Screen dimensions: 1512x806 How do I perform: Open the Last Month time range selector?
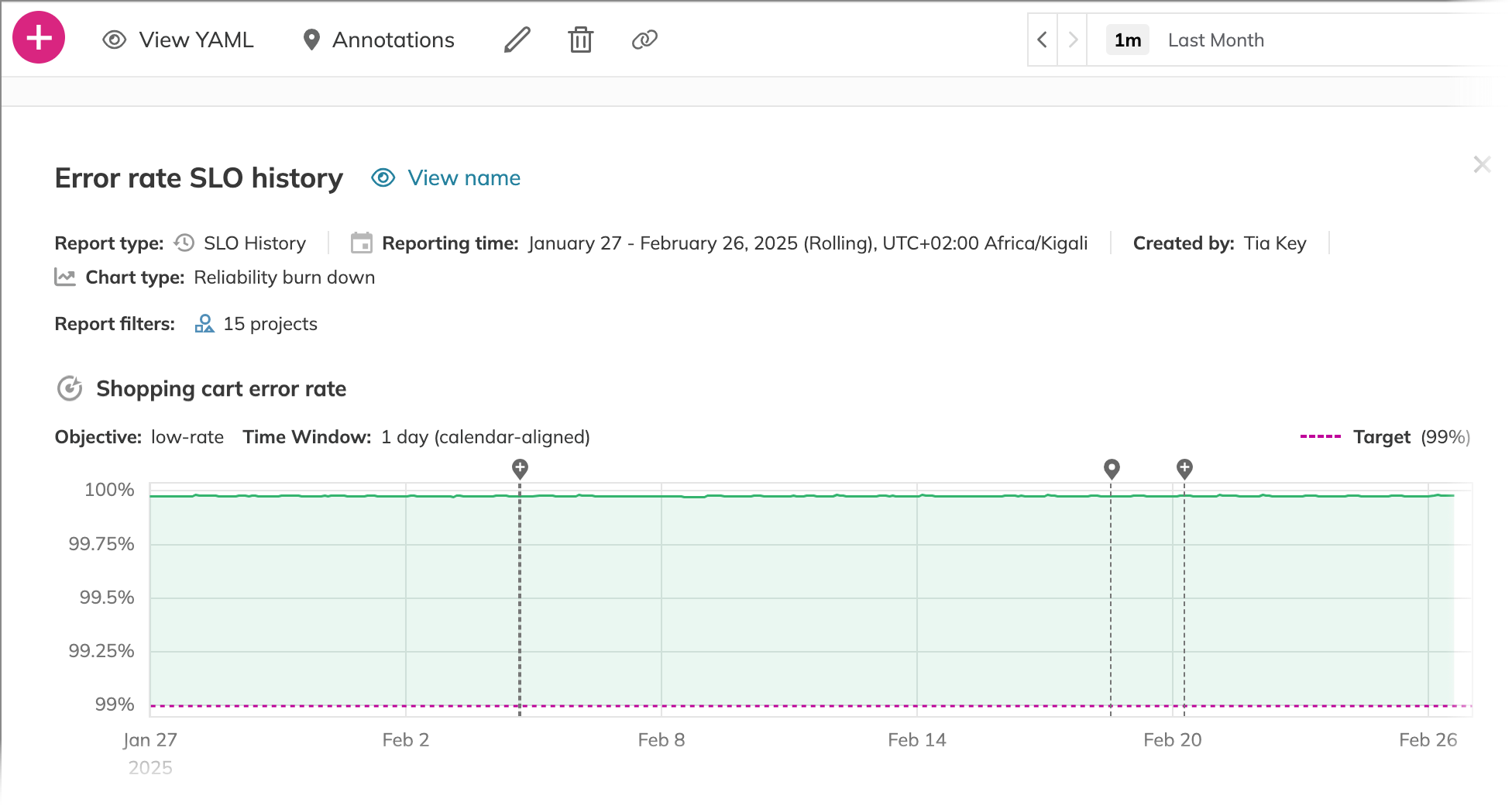pyautogui.click(x=1215, y=40)
